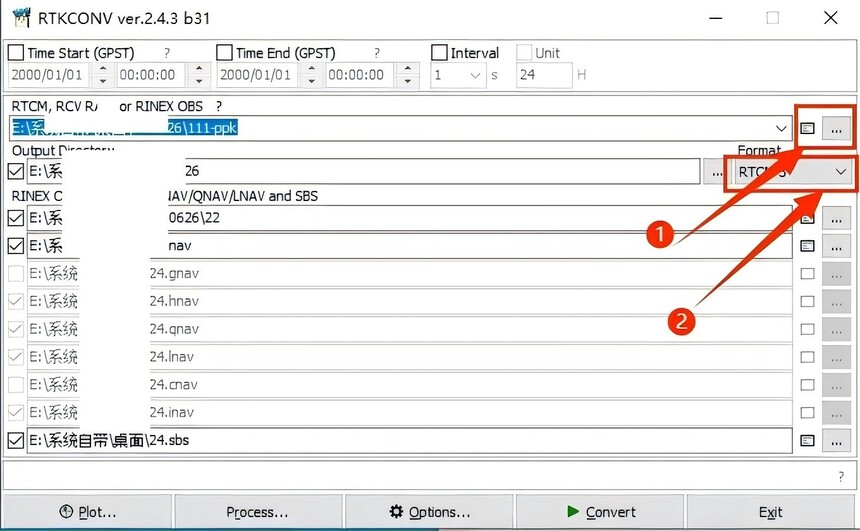Click the view icon in the 24.inav row

807,413
